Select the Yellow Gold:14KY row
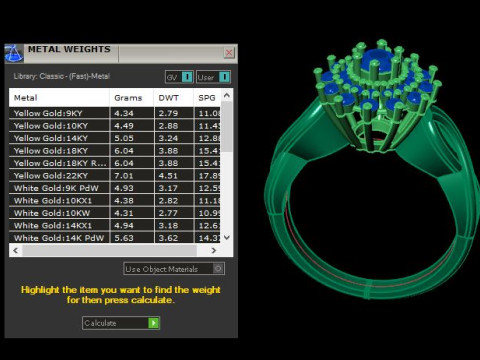Viewport: 480px width, 360px height. 115,138
